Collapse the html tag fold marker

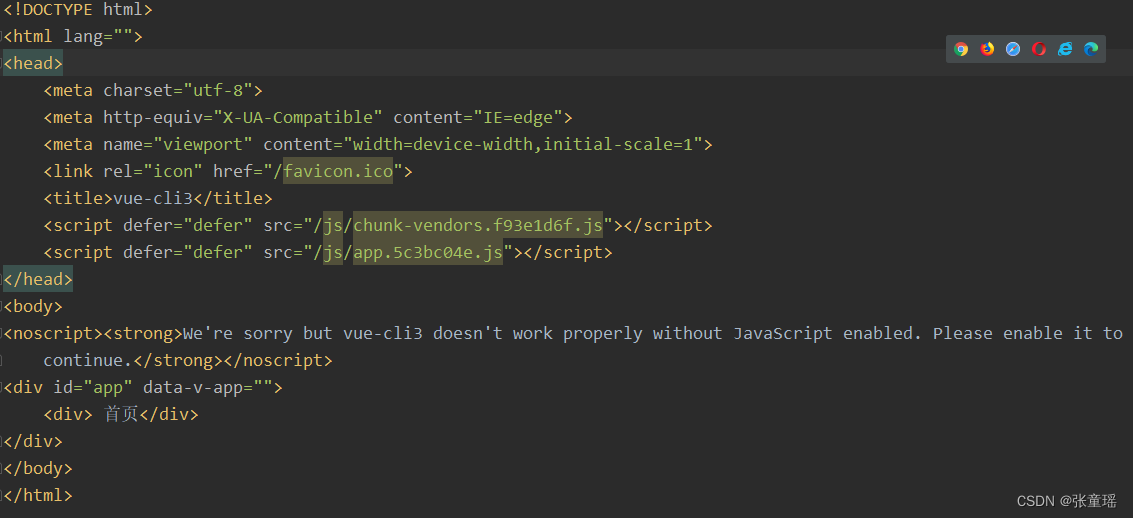click(2, 37)
